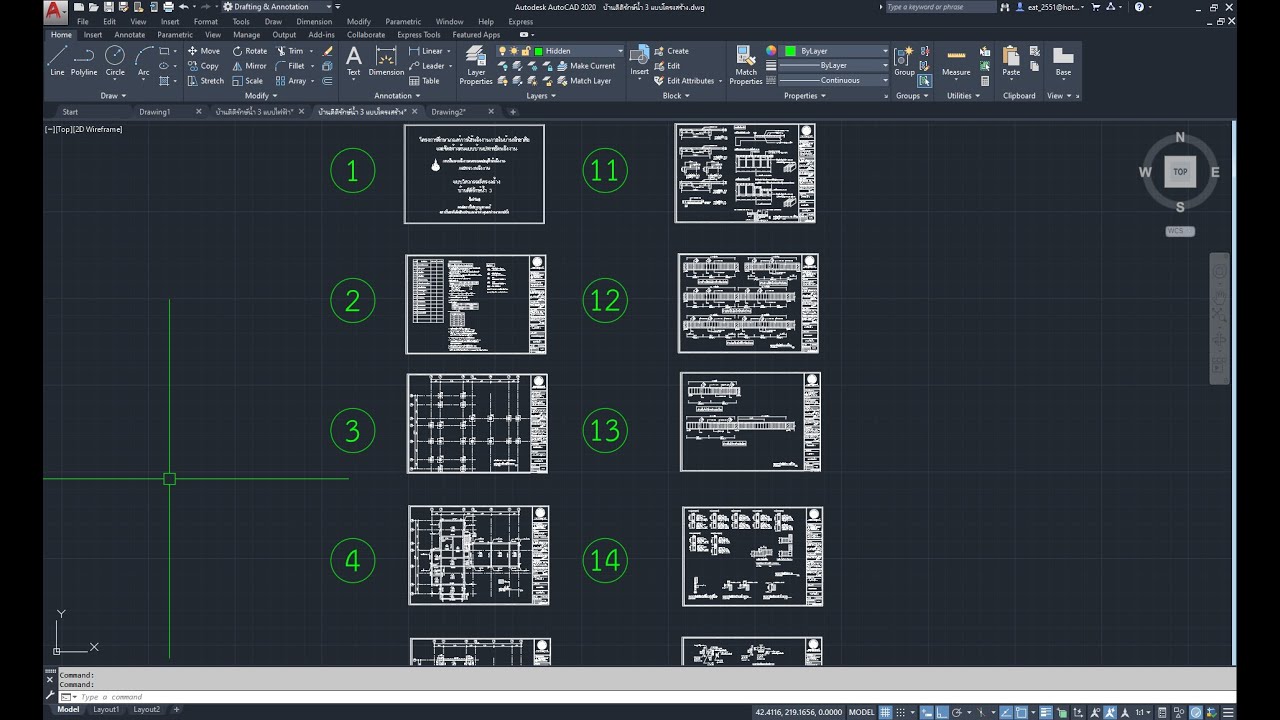Viewport: 1280px width, 720px height.
Task: Toggle MODEL space button in status bar
Action: tap(861, 712)
